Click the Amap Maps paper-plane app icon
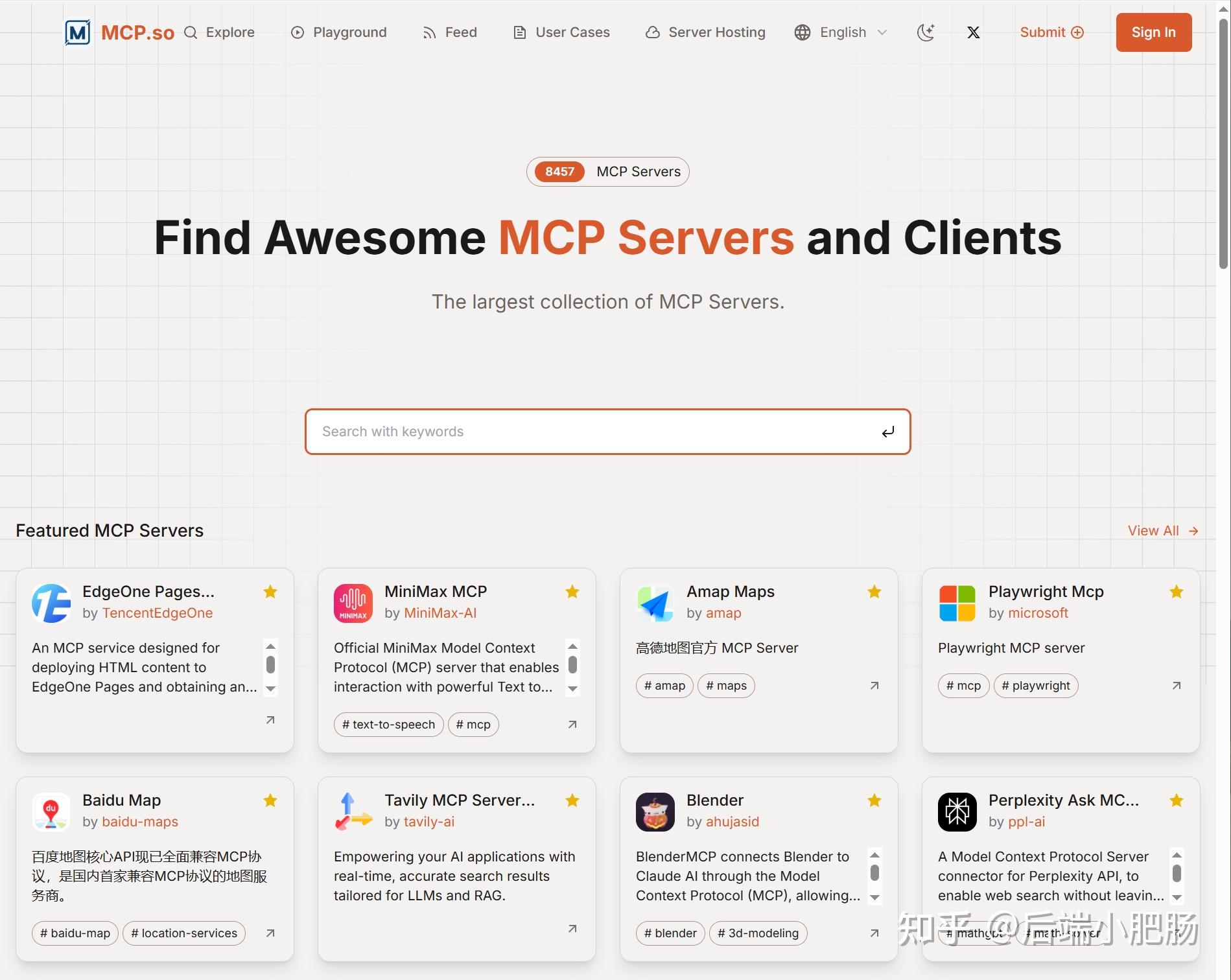Screen dimensions: 1231x980 (x=655, y=603)
